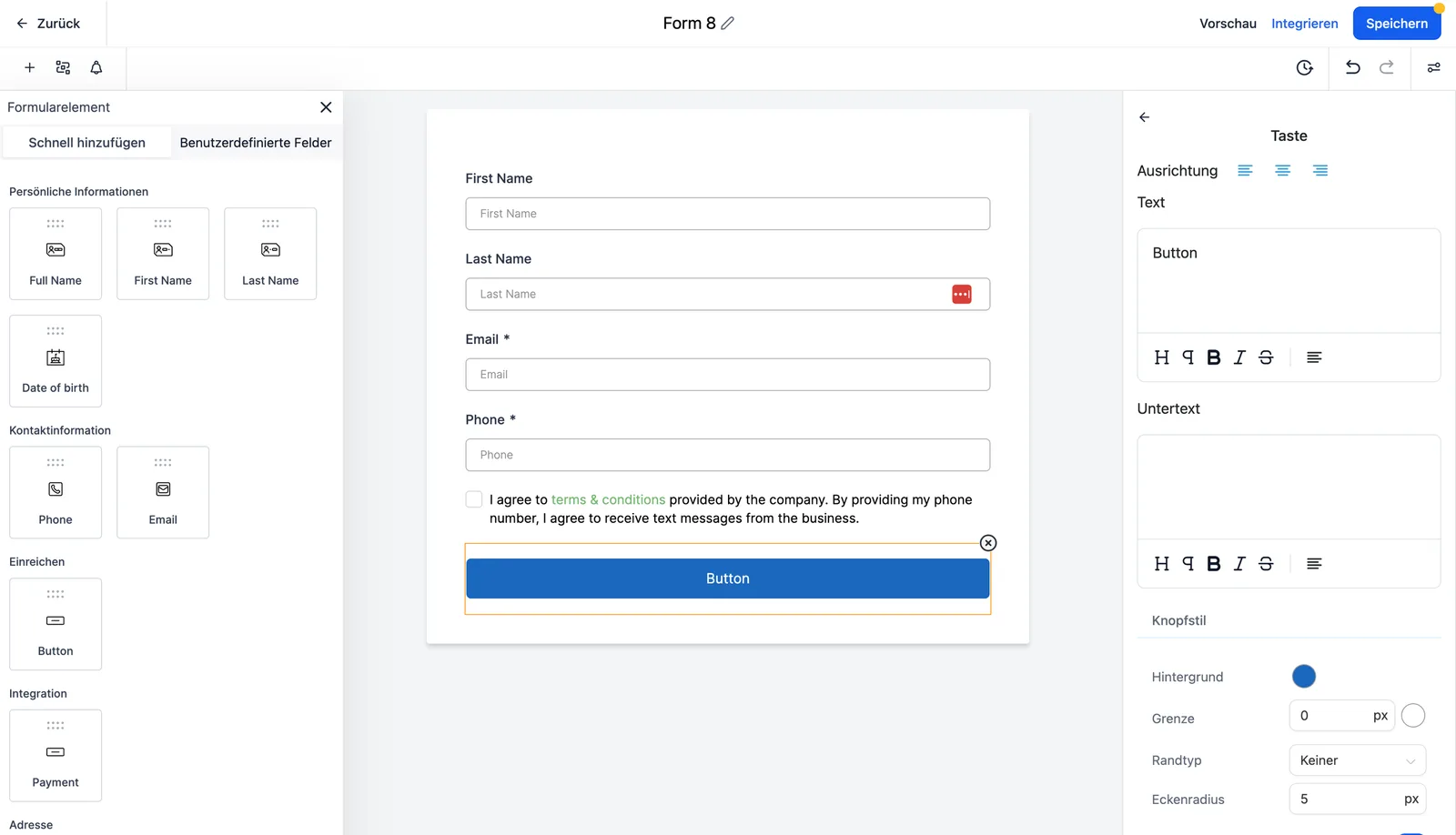Image resolution: width=1456 pixels, height=835 pixels.
Task: Open the form layout icon in toolbar
Action: click(63, 67)
